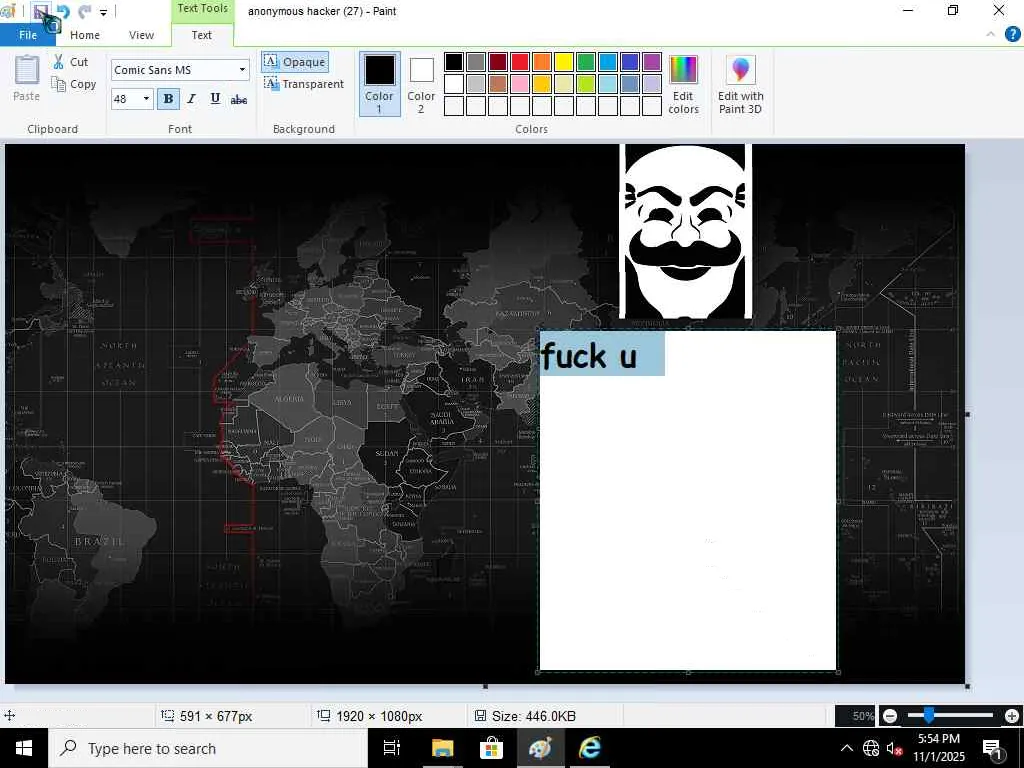This screenshot has width=1024, height=768.
Task: Open Paint help question mark icon
Action: pyautogui.click(x=1012, y=34)
